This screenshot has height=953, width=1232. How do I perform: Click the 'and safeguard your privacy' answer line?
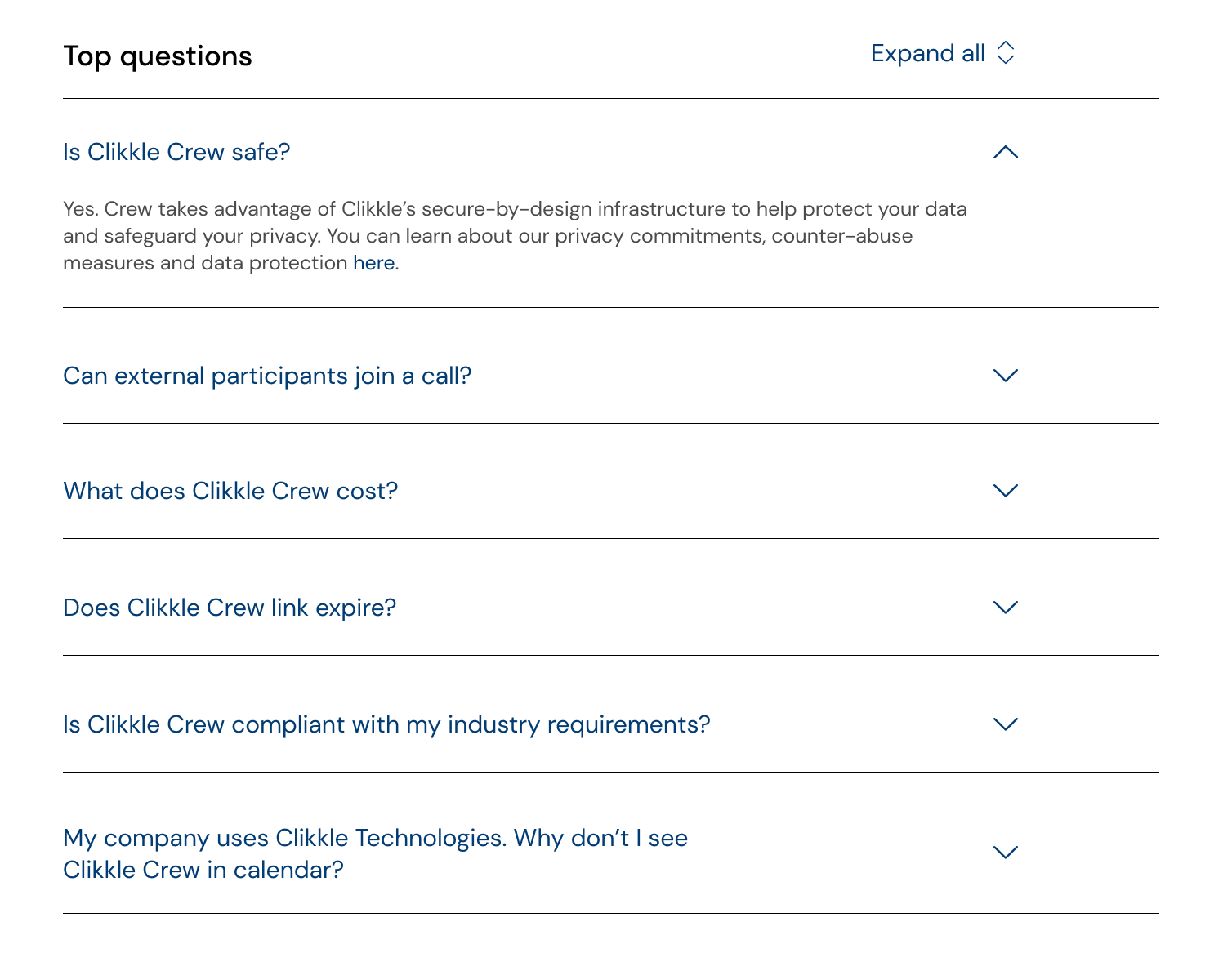click(x=488, y=236)
